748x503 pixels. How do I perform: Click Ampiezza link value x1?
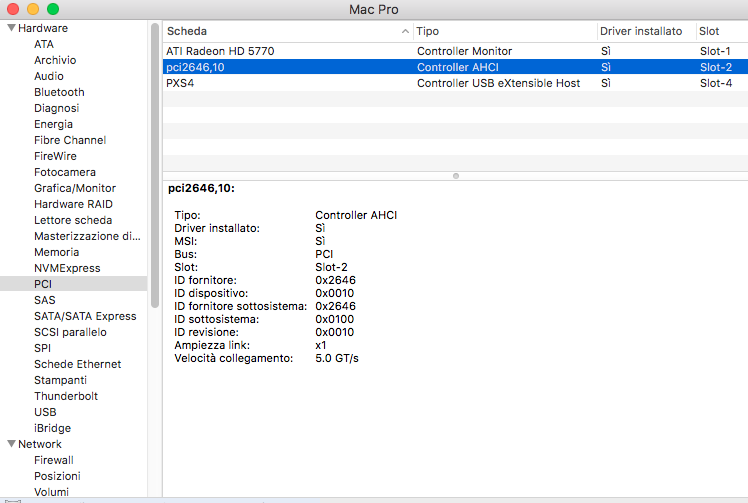321,345
